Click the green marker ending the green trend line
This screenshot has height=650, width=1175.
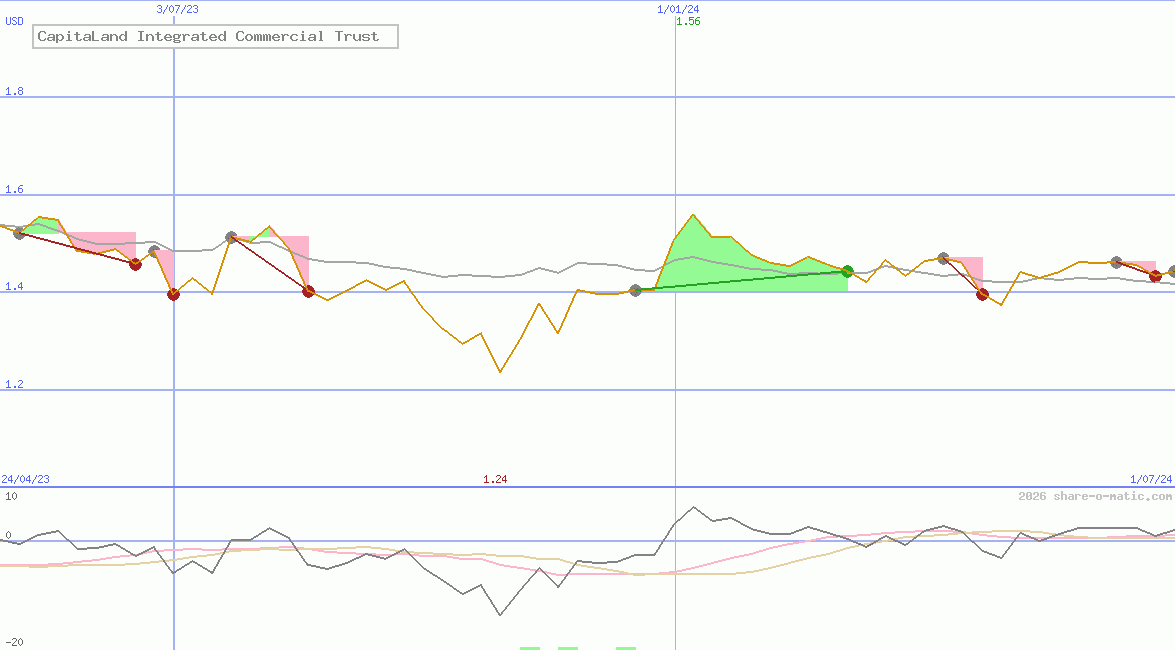click(x=847, y=271)
